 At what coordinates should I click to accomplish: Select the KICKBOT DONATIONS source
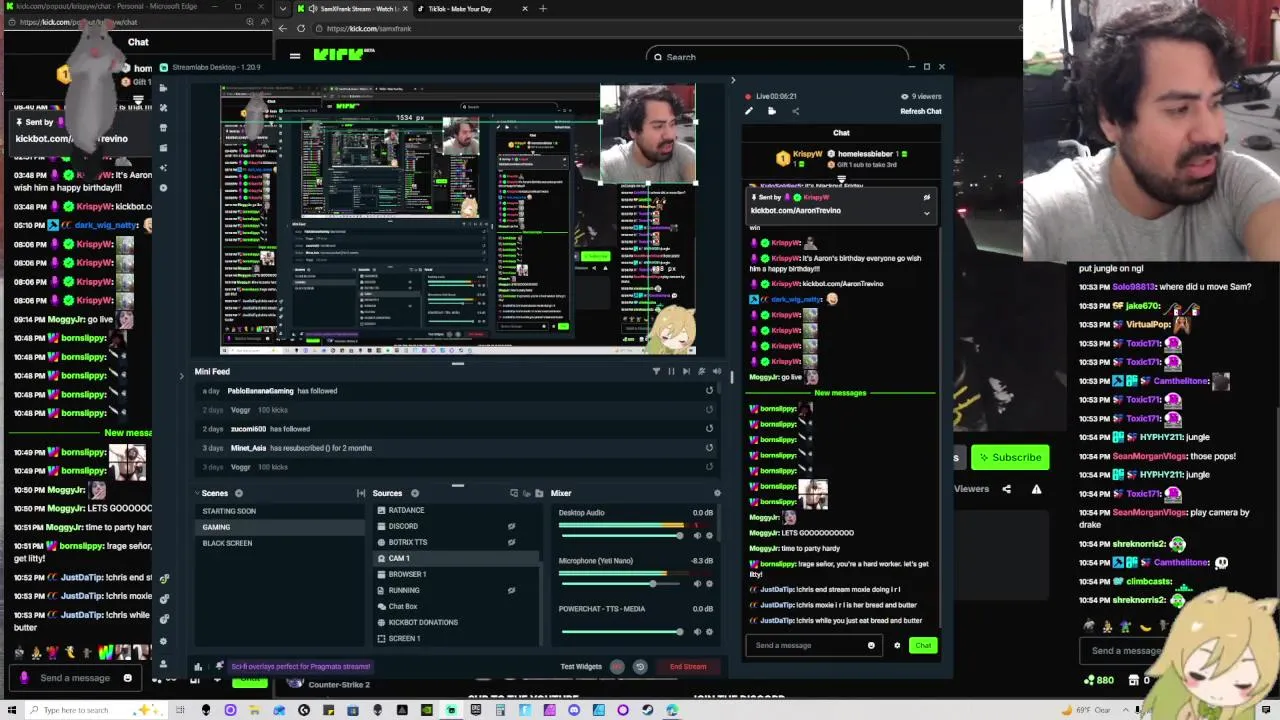tap(455, 622)
